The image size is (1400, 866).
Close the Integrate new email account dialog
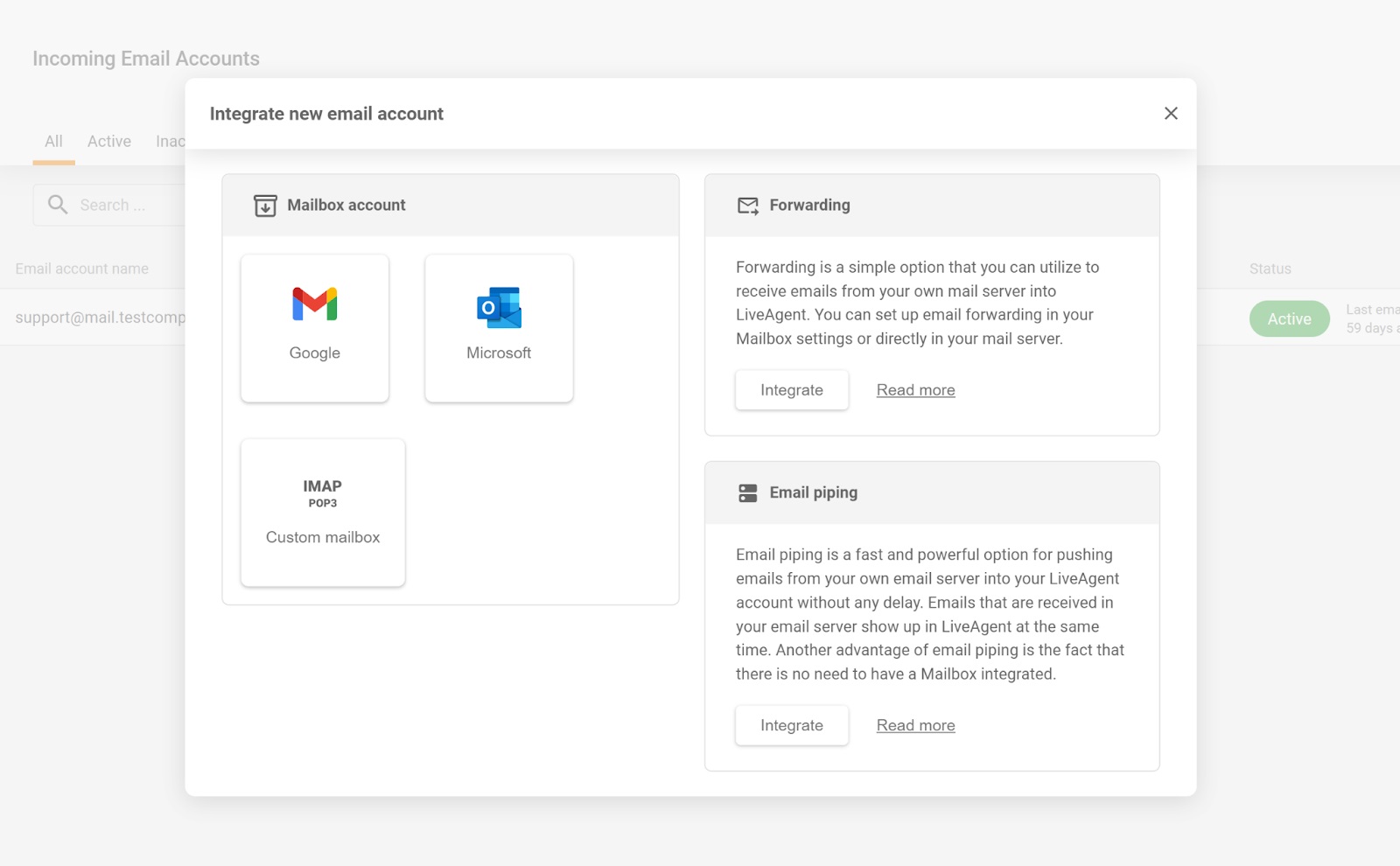point(1171,114)
